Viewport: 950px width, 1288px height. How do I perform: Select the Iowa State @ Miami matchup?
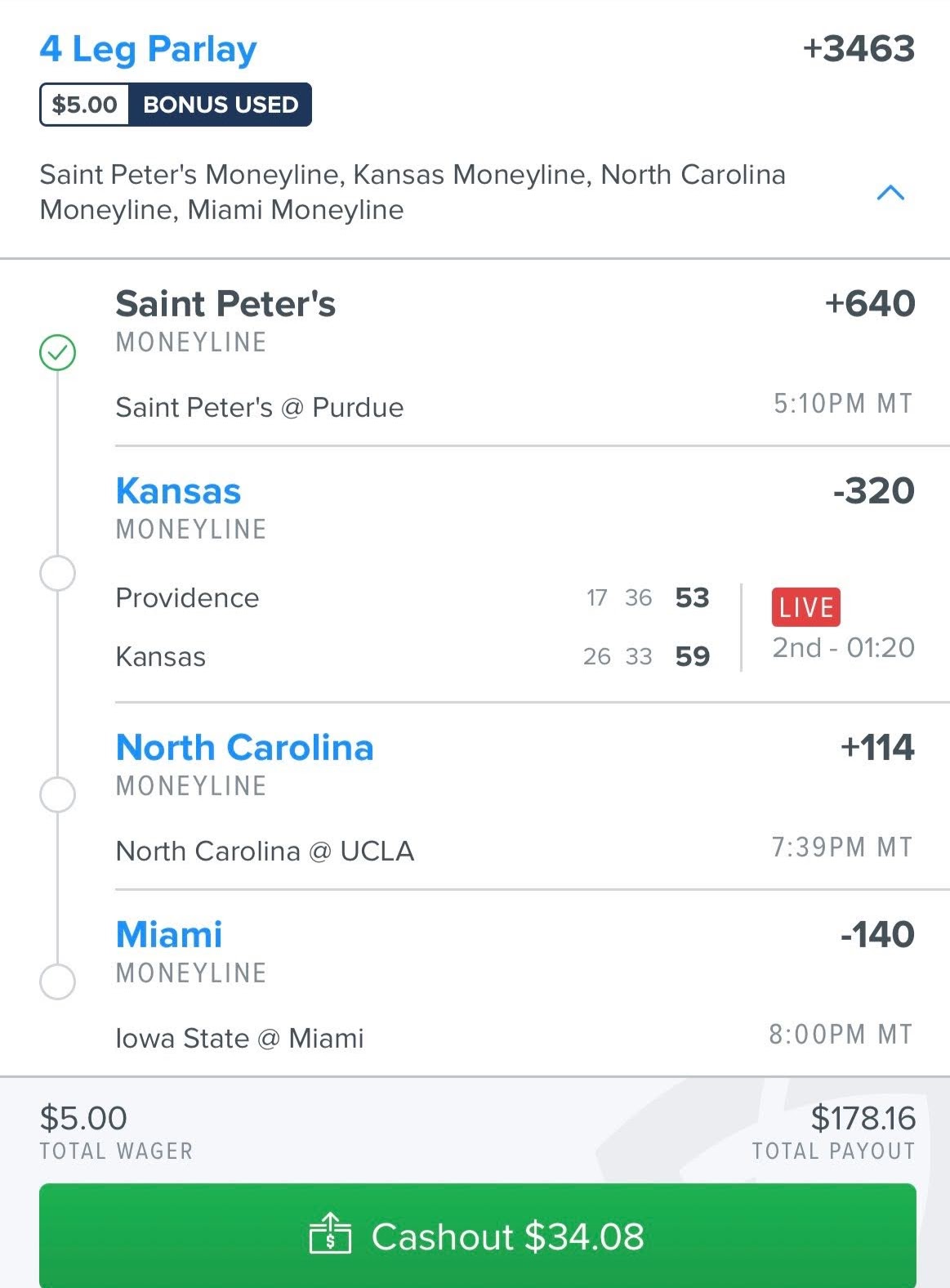[239, 1038]
